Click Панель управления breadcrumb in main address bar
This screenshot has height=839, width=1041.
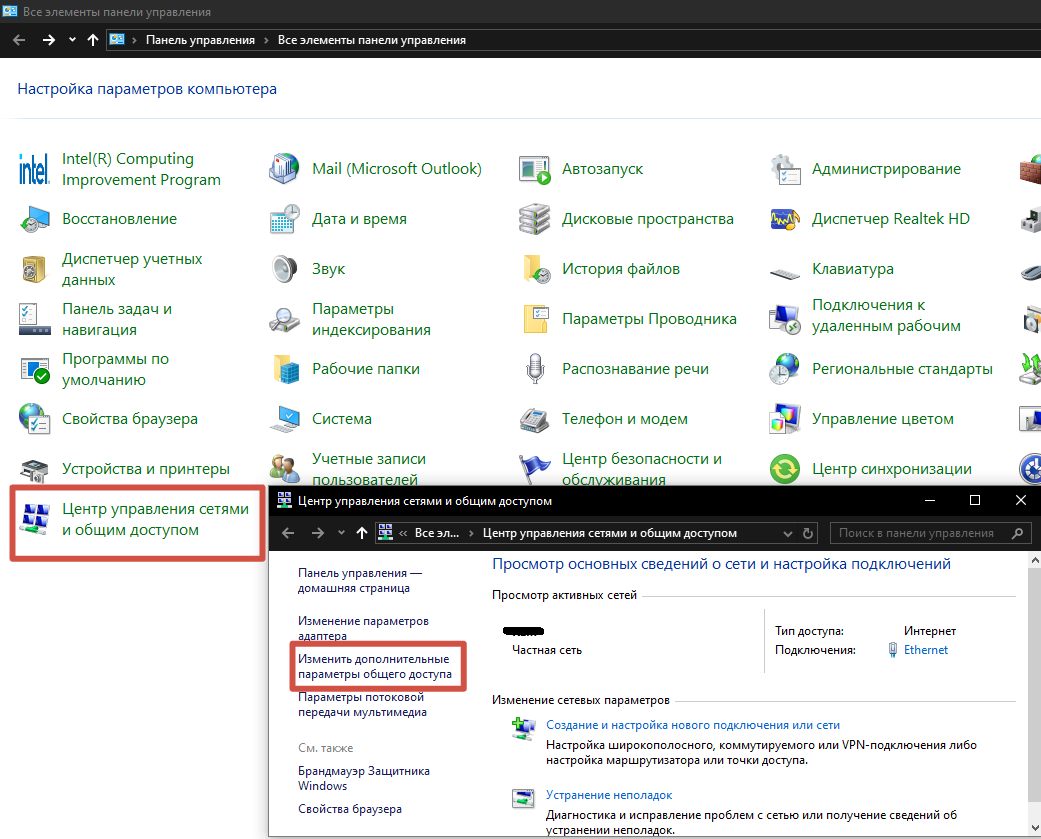tap(200, 40)
